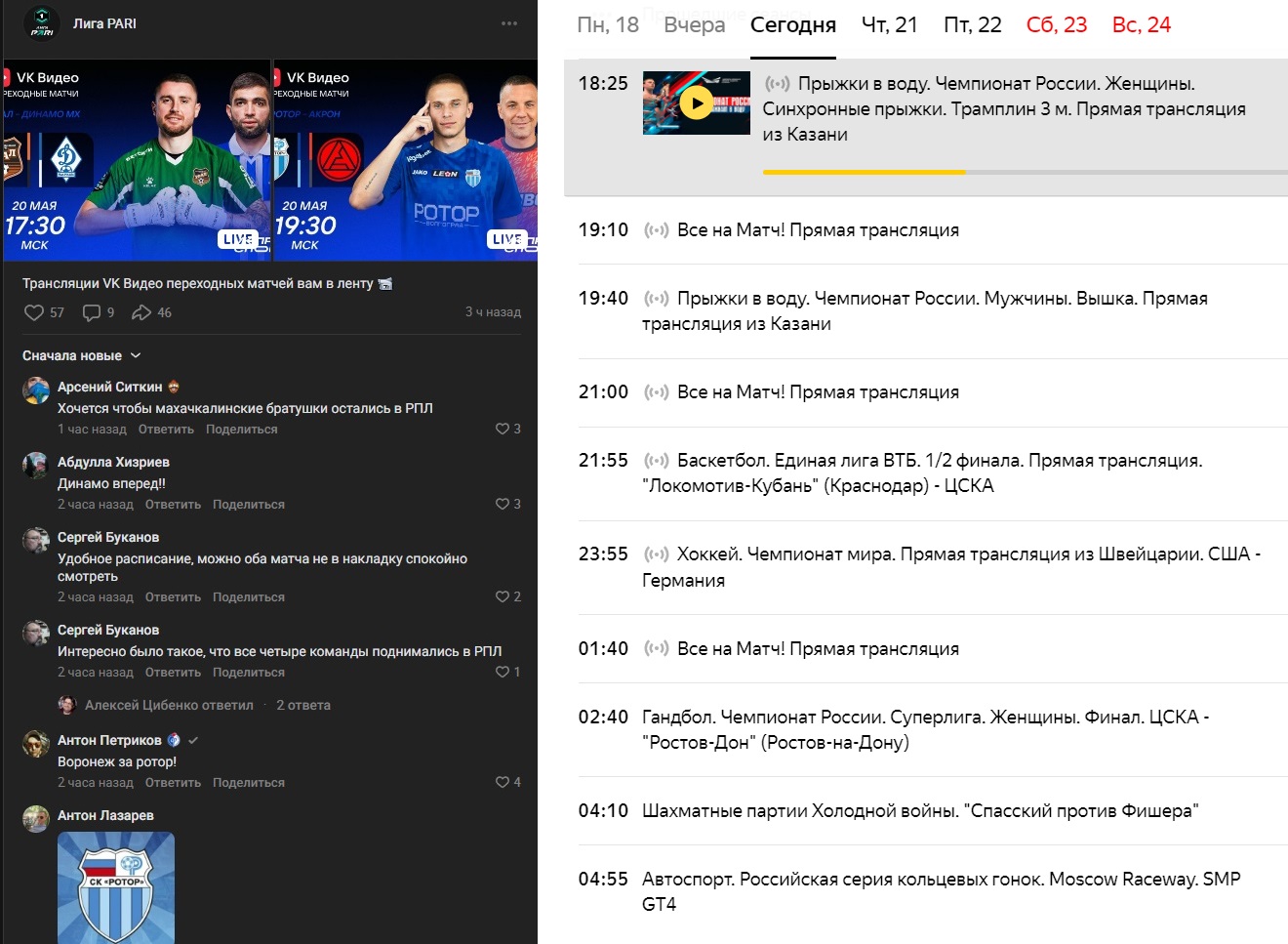
Task: Click the live icon on the 01:40 program
Action: coord(657,649)
